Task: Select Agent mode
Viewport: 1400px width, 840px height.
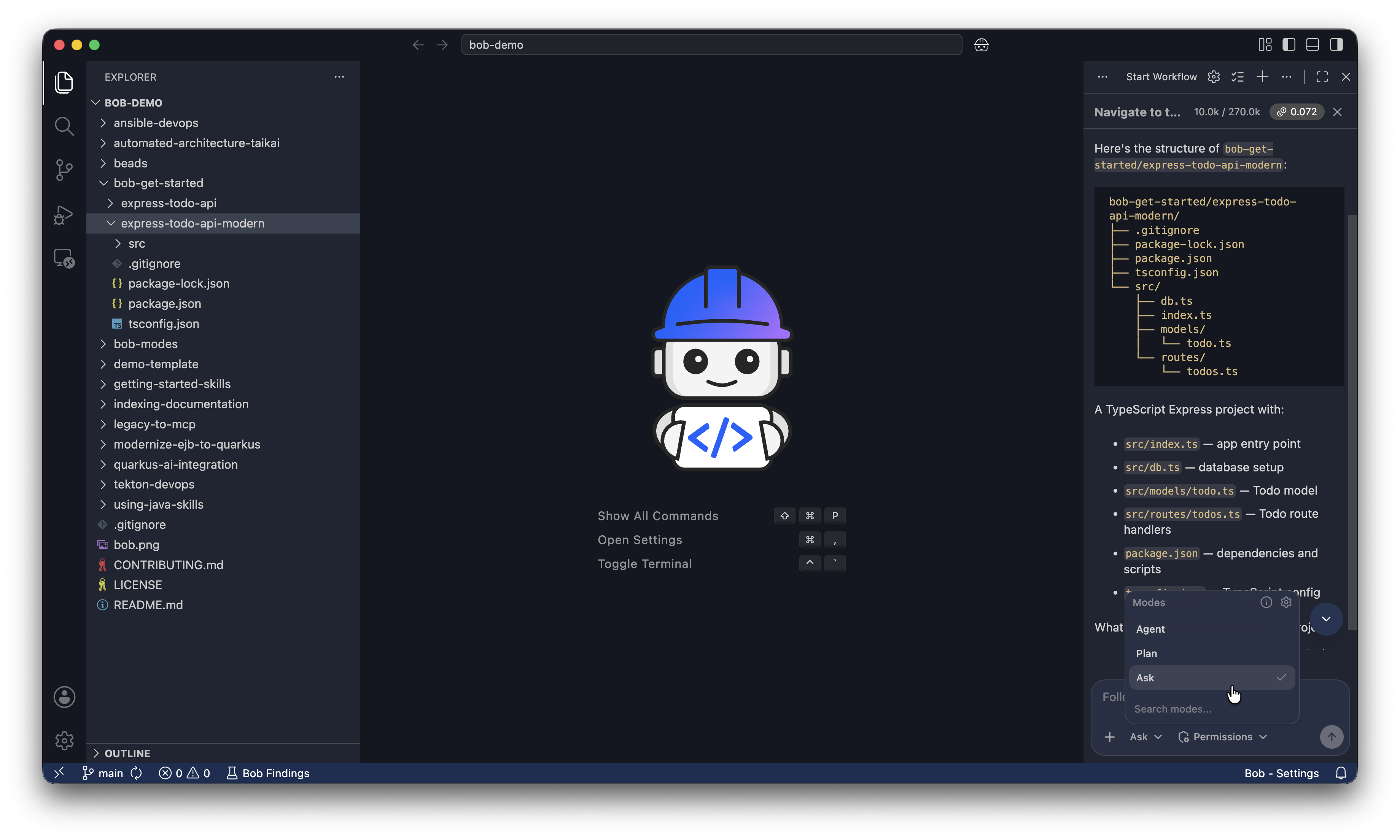Action: tap(1212, 629)
